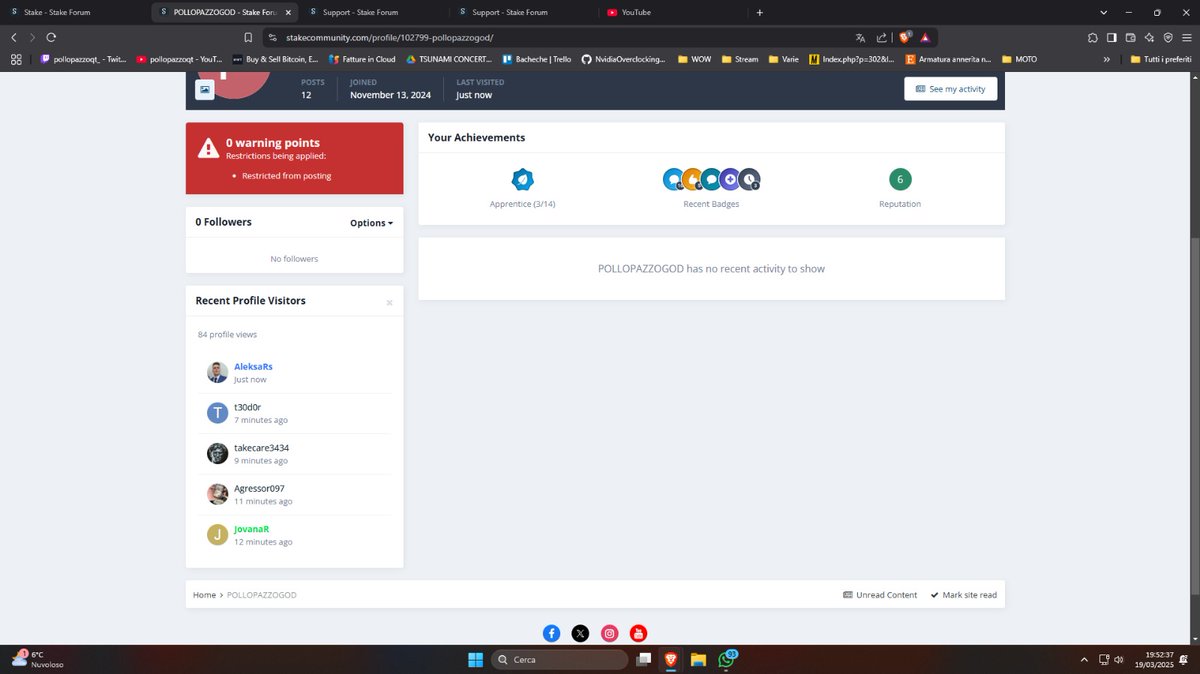Toggle the browser sidebar panel icon
This screenshot has width=1200, height=674.
(1112, 37)
